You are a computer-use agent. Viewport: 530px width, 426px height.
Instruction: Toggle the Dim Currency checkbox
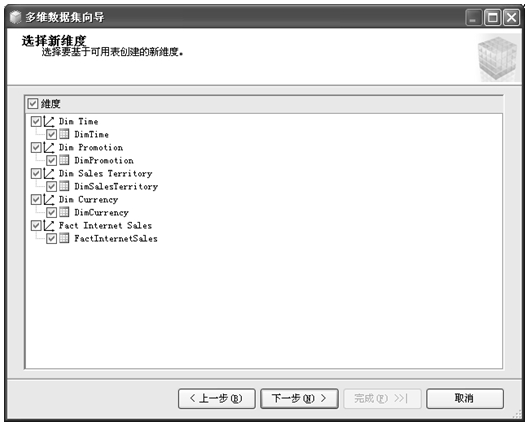pyautogui.click(x=36, y=199)
